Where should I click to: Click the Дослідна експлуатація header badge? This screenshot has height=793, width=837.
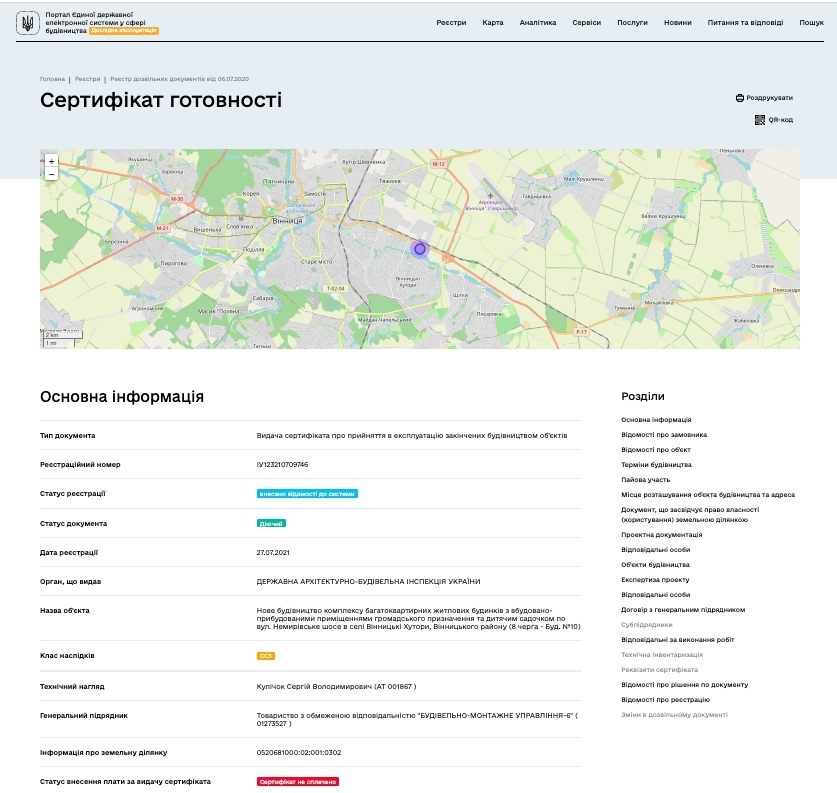click(124, 30)
